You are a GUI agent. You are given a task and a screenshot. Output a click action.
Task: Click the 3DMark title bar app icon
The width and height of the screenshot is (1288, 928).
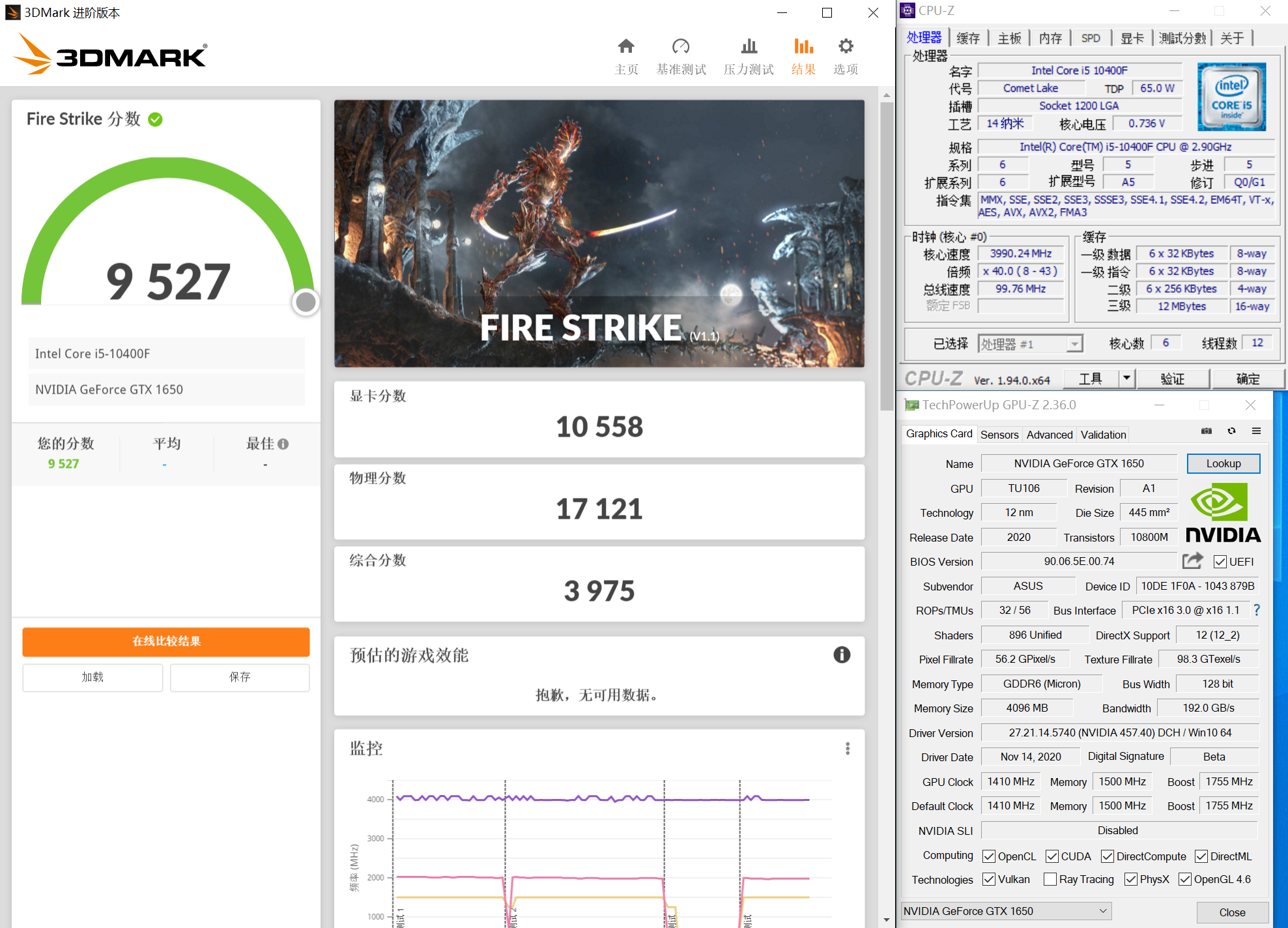coord(12,12)
